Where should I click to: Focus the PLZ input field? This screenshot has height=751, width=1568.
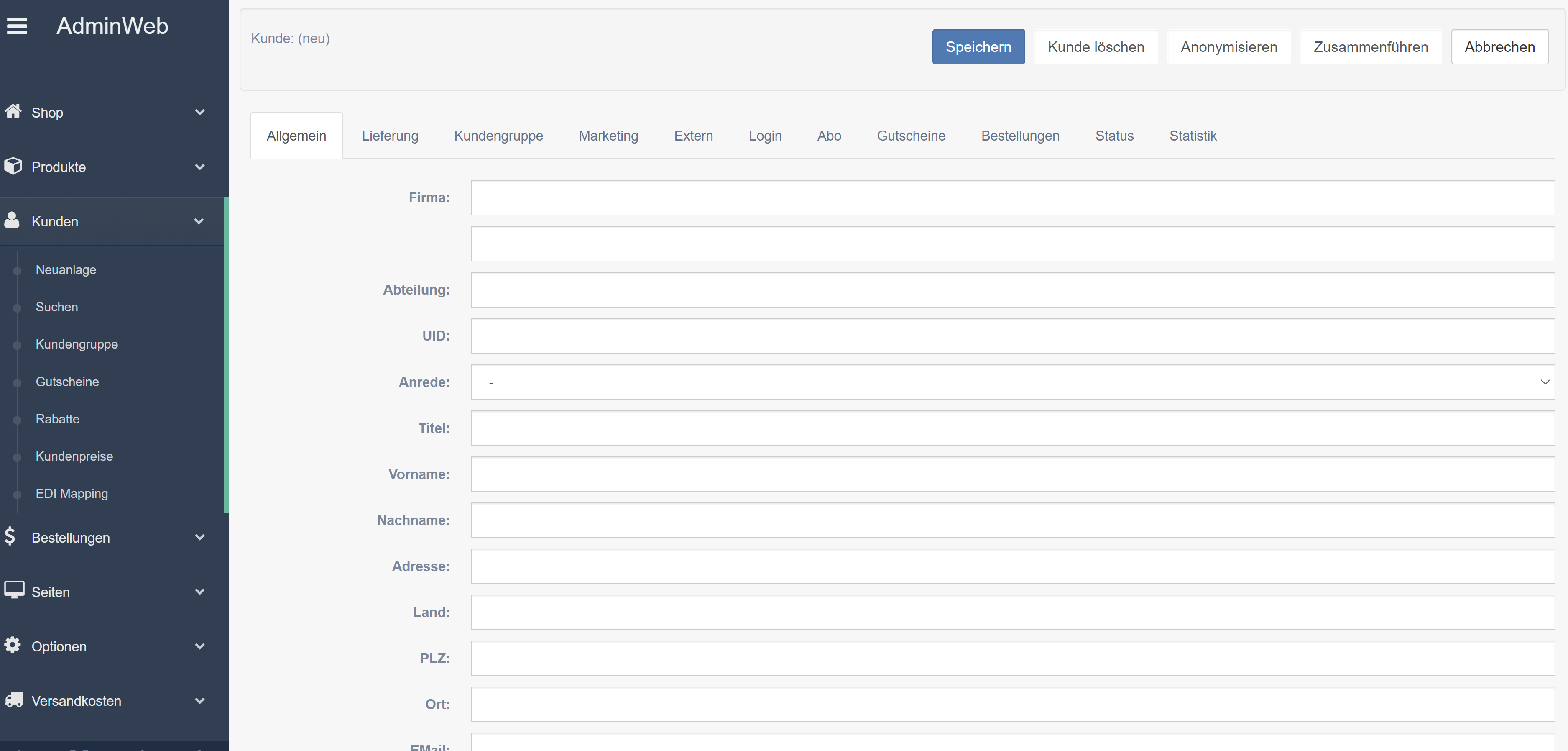pos(1013,659)
